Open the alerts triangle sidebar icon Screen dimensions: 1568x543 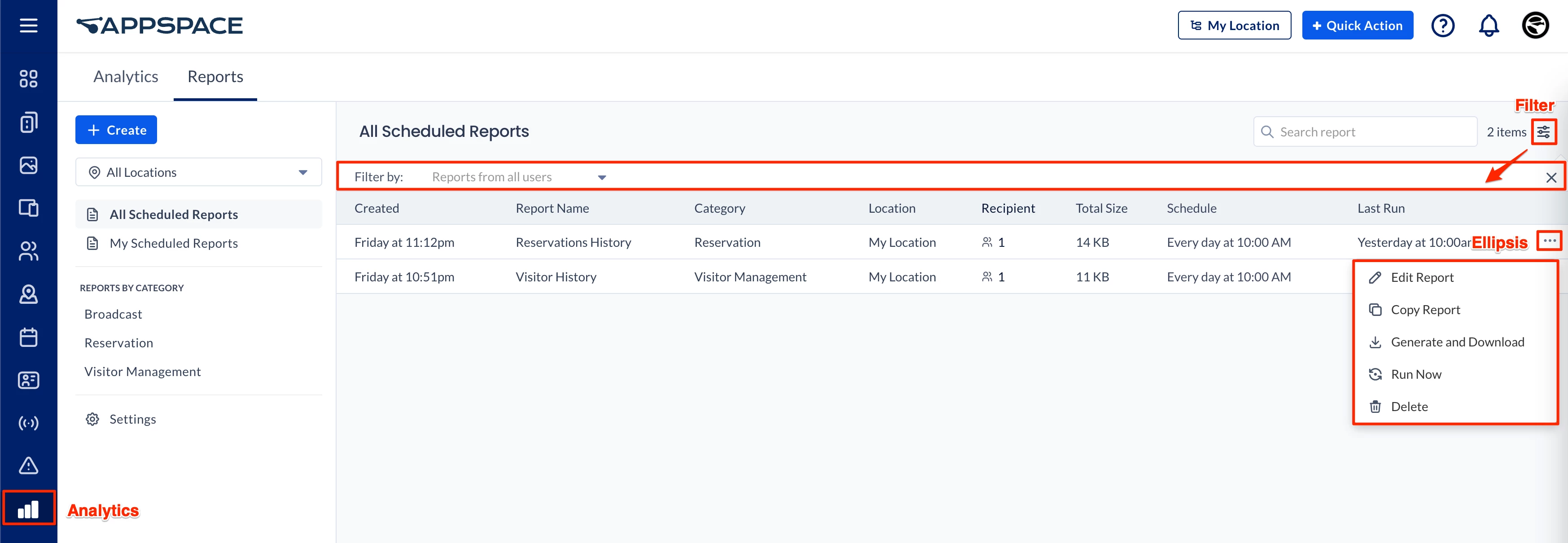click(x=29, y=466)
